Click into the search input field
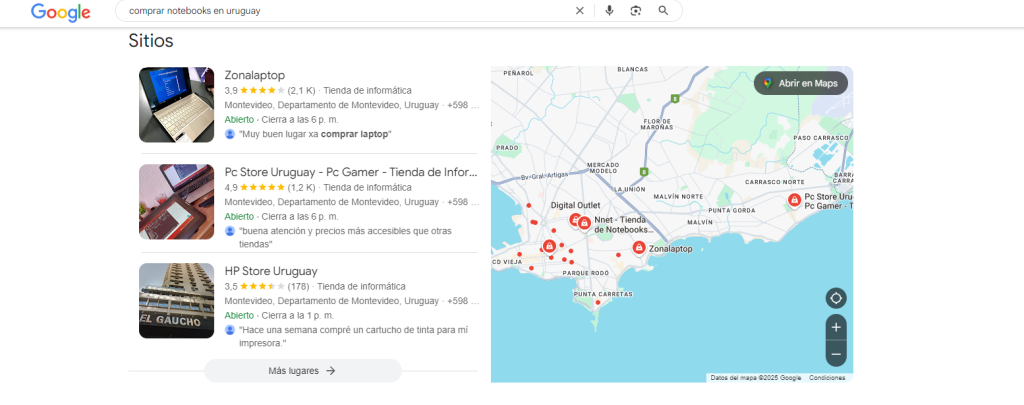The width and height of the screenshot is (1024, 405). pyautogui.click(x=340, y=11)
